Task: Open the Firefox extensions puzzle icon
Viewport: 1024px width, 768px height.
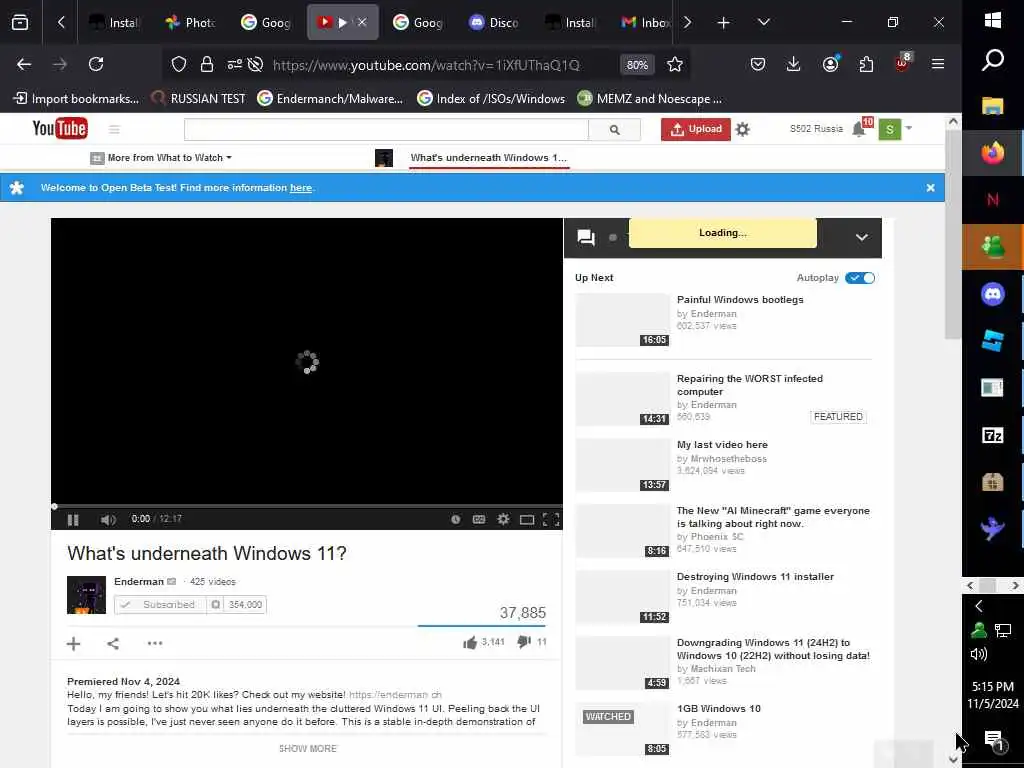Action: click(x=866, y=64)
